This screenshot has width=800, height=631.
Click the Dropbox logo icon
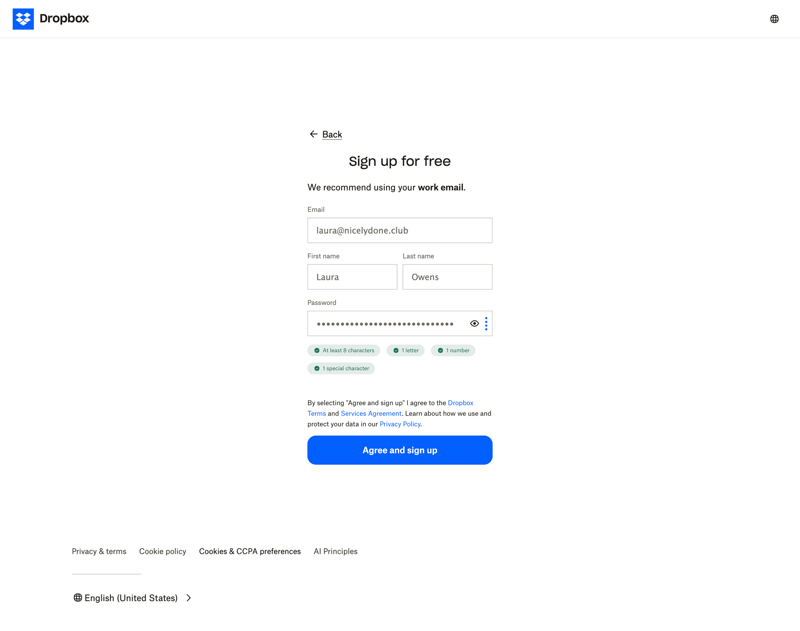tap(22, 18)
